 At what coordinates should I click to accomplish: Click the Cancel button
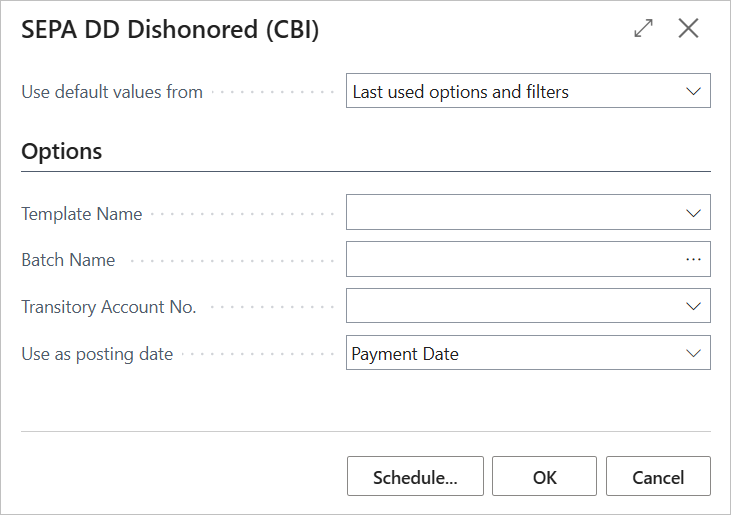point(658,477)
